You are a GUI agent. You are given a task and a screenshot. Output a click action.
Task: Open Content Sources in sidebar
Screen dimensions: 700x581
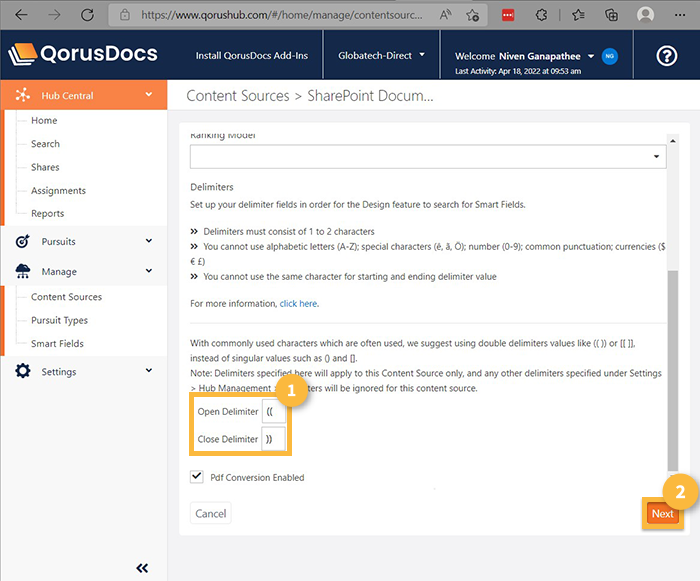(66, 297)
